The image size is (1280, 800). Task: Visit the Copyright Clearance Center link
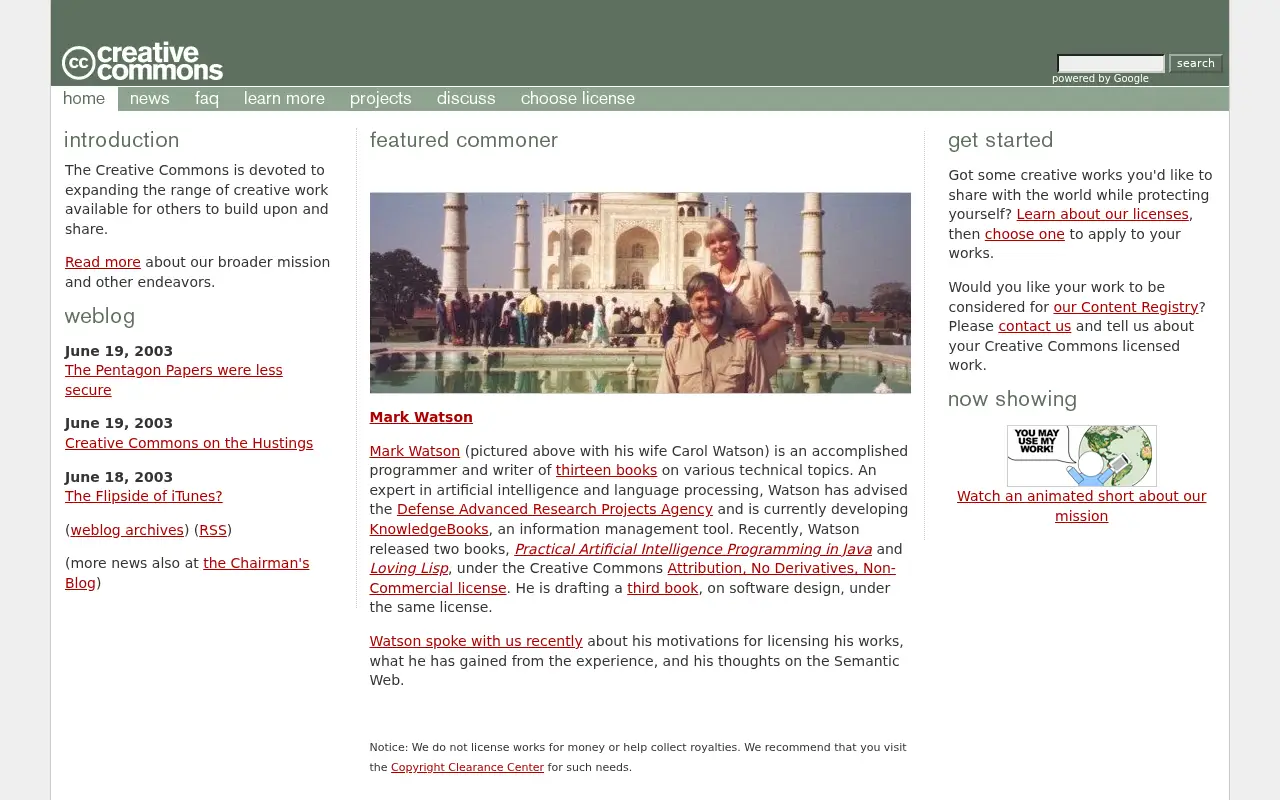(x=467, y=768)
